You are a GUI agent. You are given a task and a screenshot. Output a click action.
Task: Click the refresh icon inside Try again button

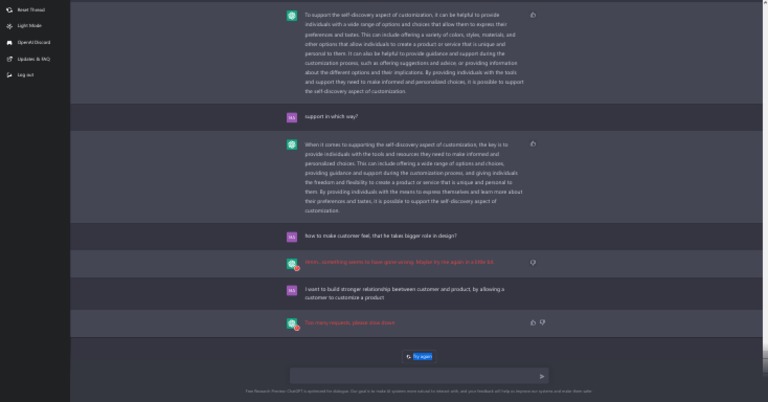(x=409, y=356)
